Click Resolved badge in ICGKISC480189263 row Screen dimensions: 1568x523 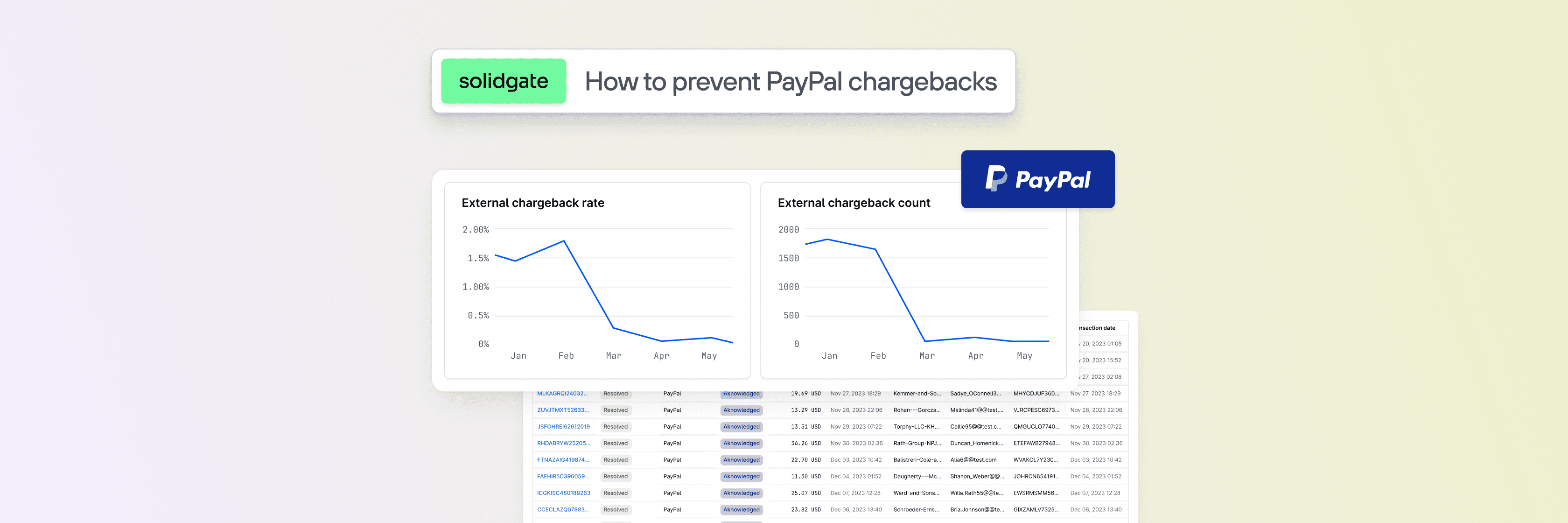(616, 493)
